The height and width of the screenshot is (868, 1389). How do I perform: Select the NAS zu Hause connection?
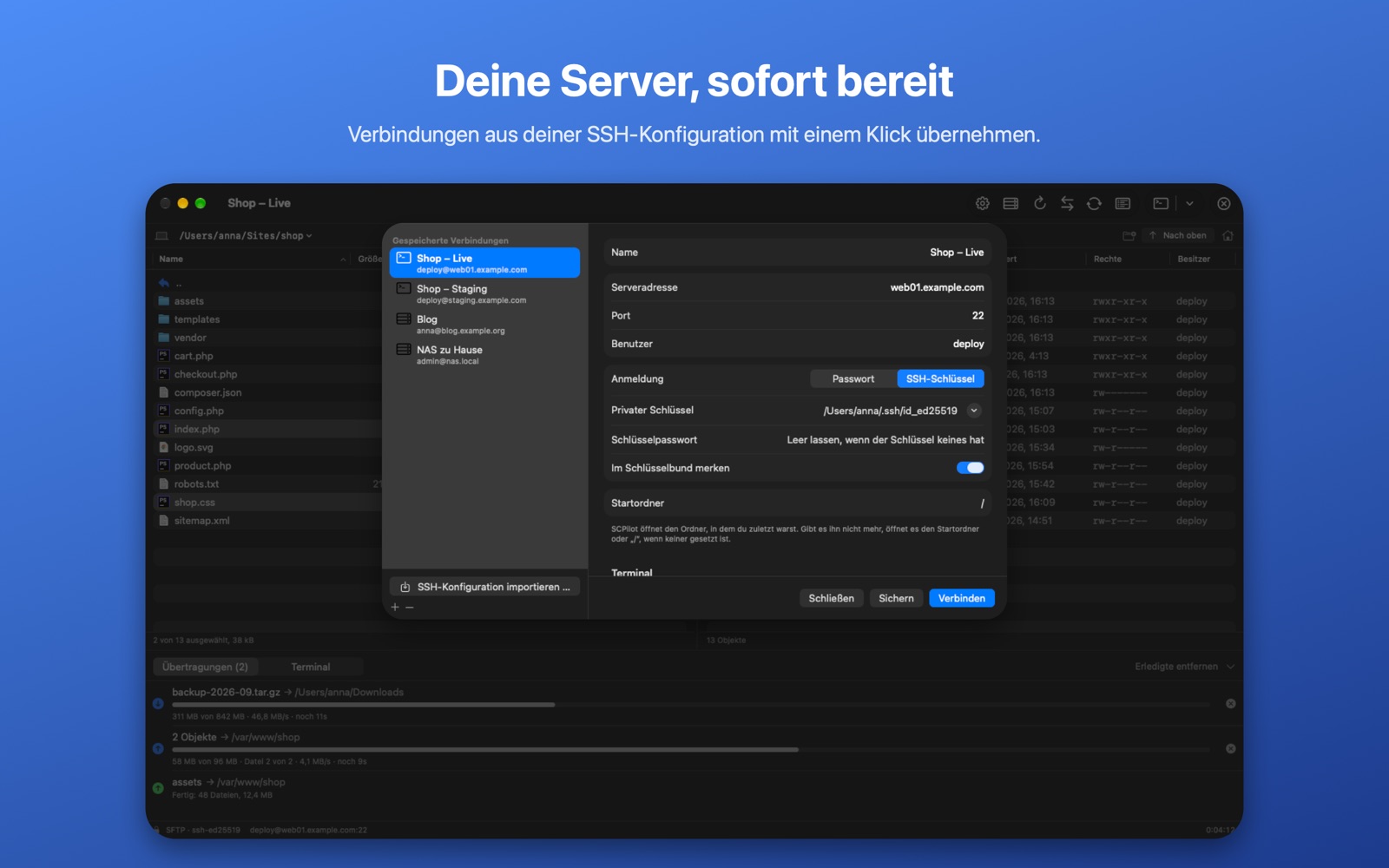click(484, 354)
